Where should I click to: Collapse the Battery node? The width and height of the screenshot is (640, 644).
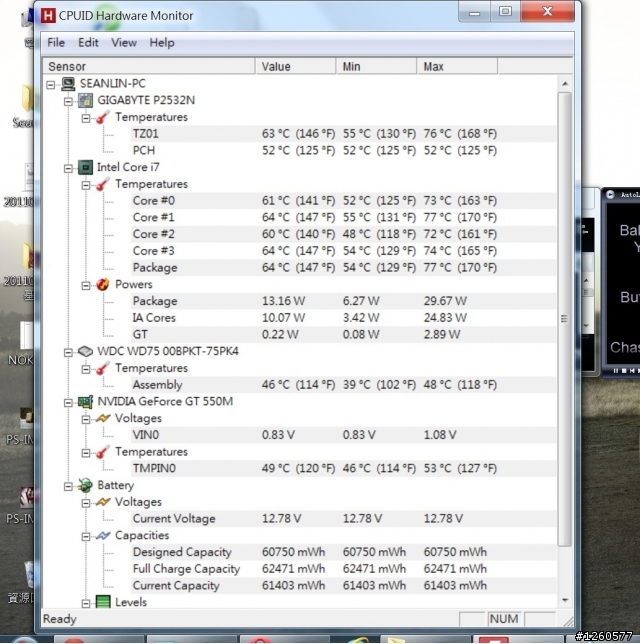(68, 486)
